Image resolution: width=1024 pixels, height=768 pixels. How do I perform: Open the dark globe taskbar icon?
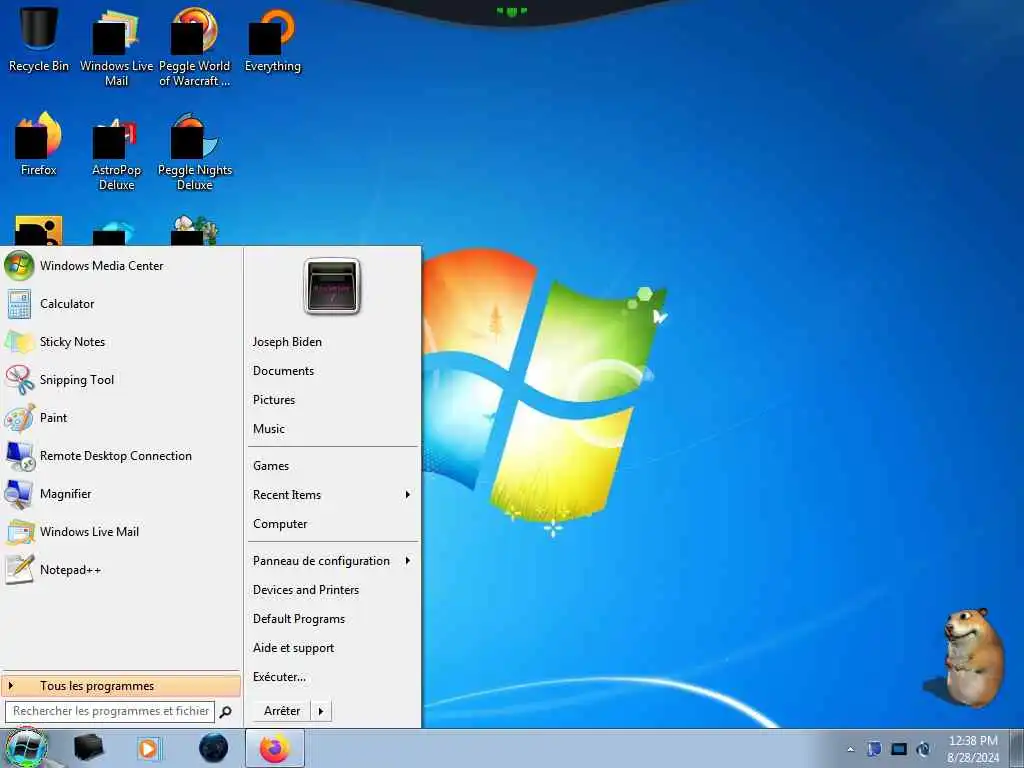pos(214,748)
